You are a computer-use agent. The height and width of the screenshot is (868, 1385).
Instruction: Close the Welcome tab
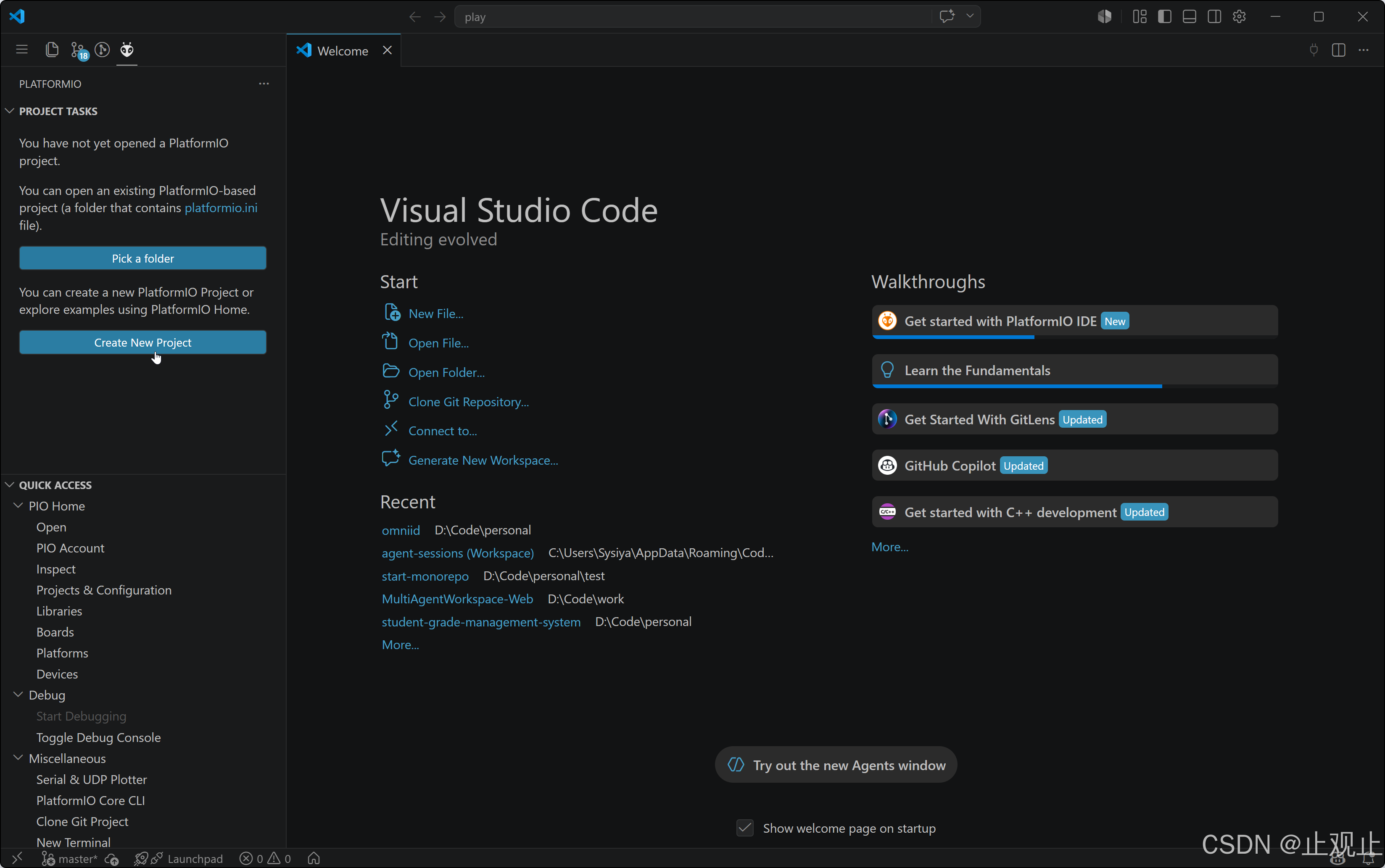pos(388,50)
